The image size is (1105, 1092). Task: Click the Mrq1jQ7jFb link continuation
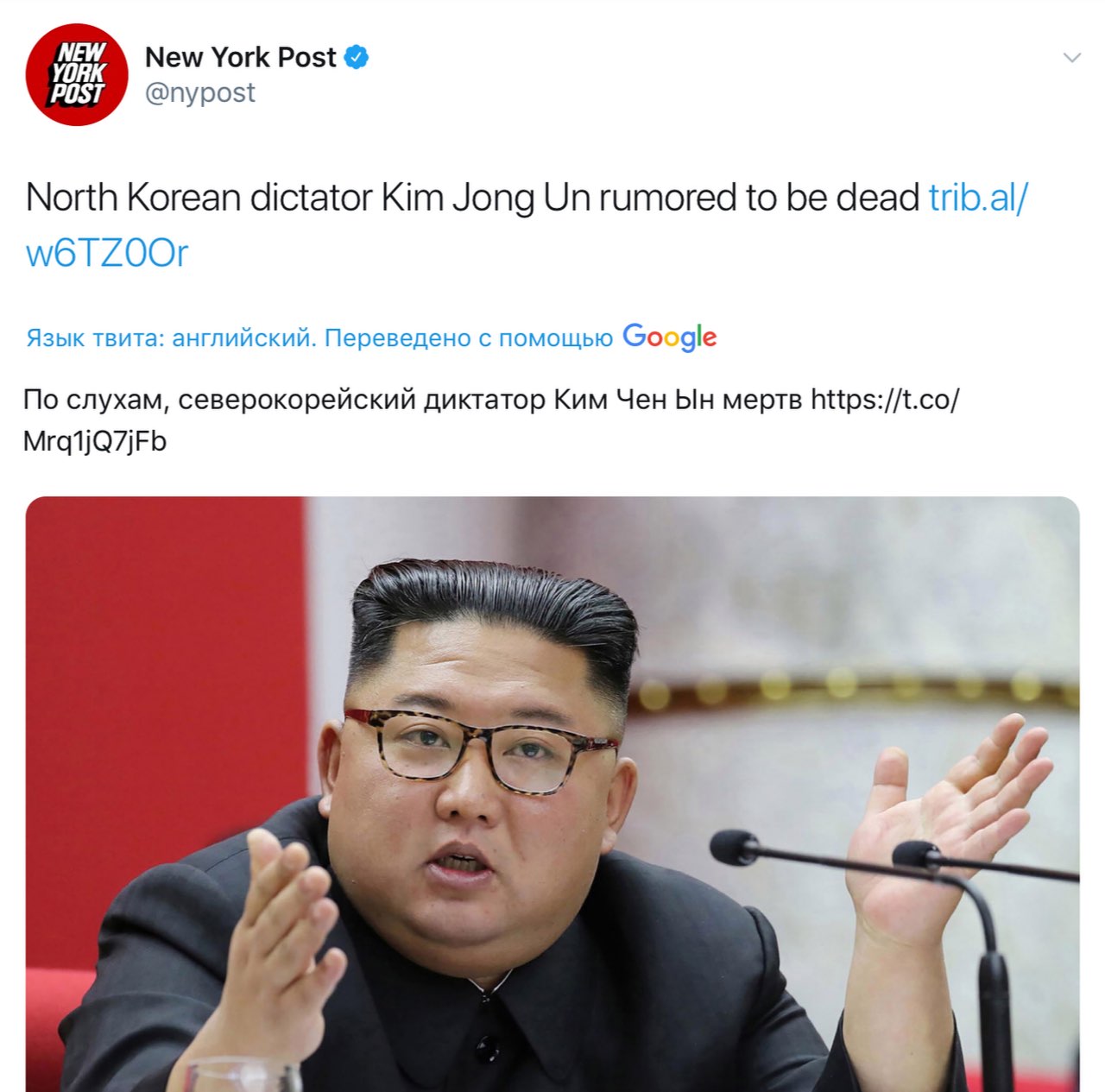tap(95, 441)
